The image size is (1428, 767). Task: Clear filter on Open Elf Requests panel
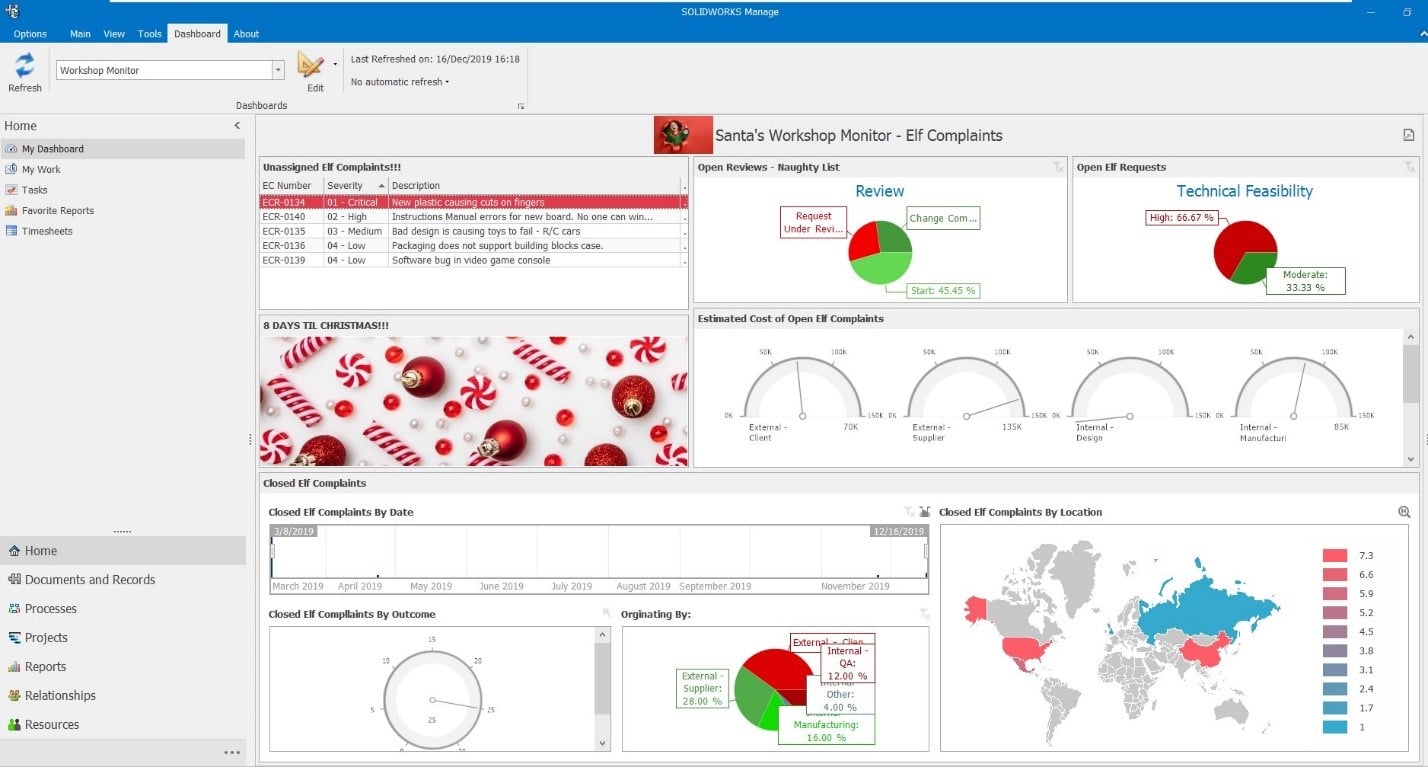coord(1409,167)
